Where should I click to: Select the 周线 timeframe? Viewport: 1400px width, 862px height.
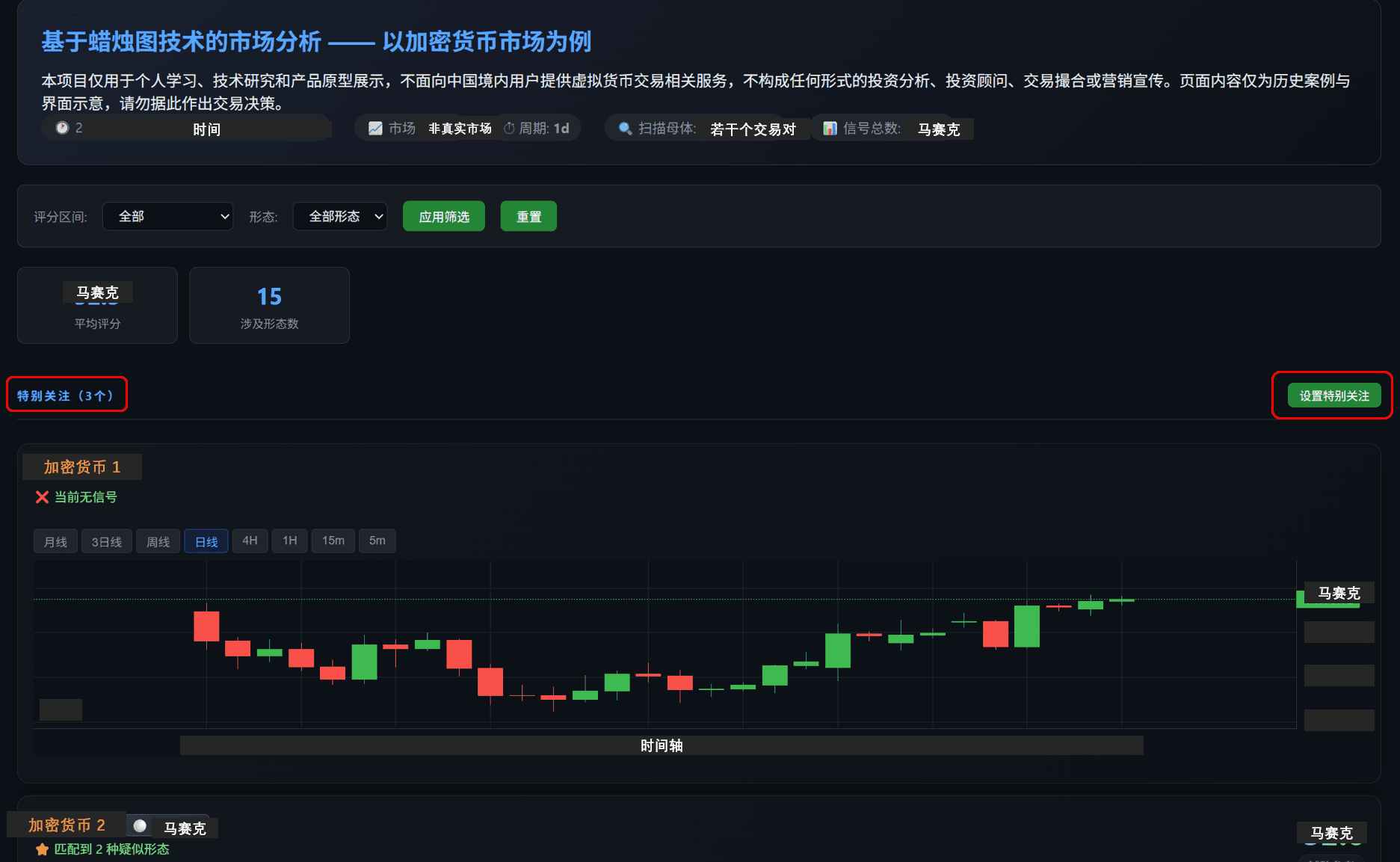pyautogui.click(x=158, y=541)
